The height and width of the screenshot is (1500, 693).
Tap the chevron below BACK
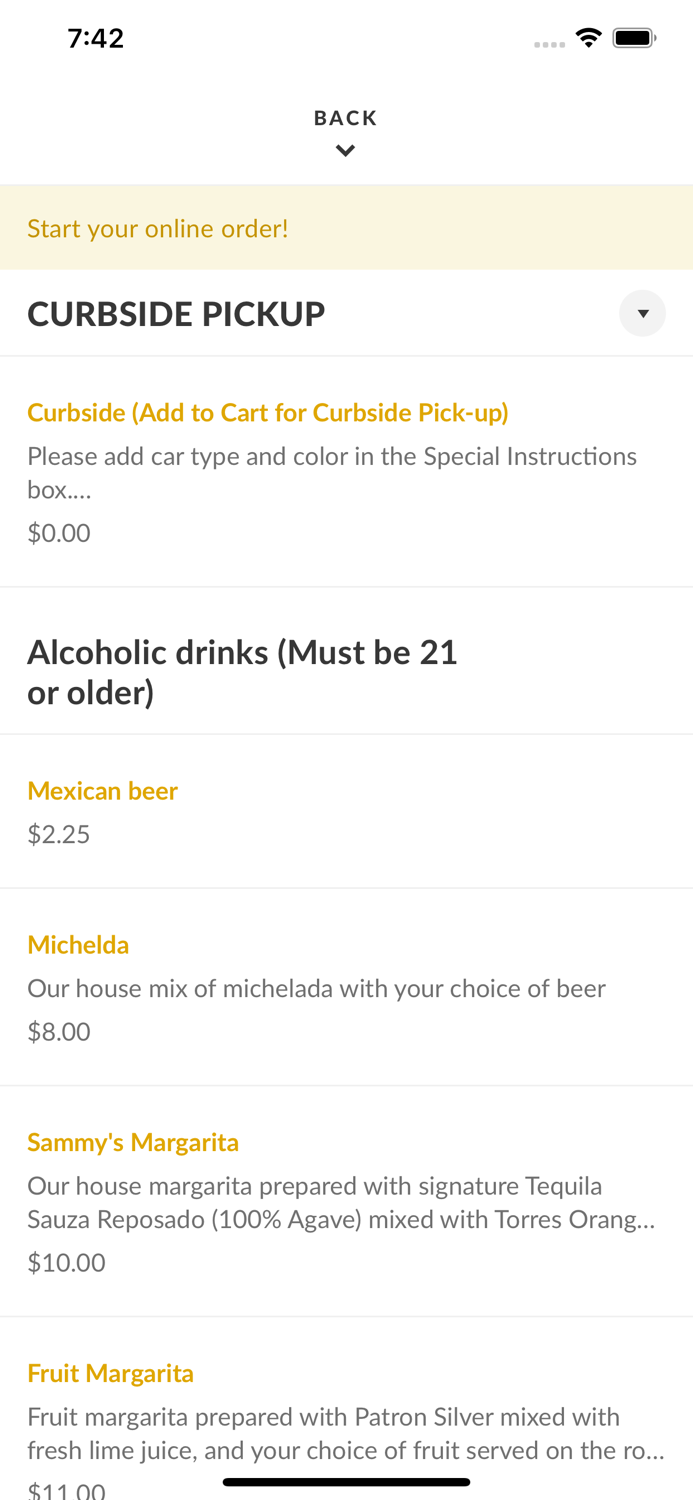tap(345, 151)
